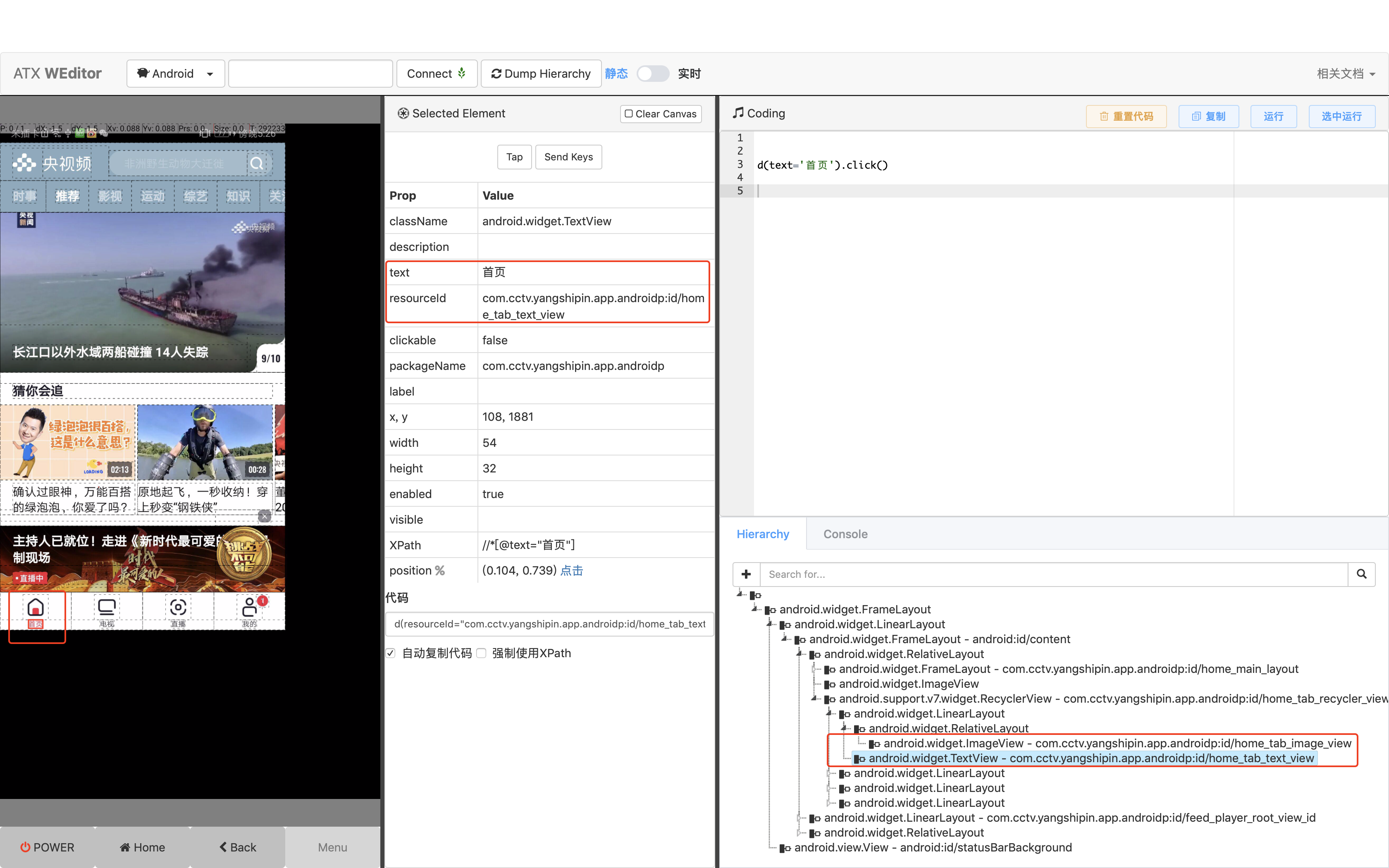Click the 点击 link next to position %

572,570
